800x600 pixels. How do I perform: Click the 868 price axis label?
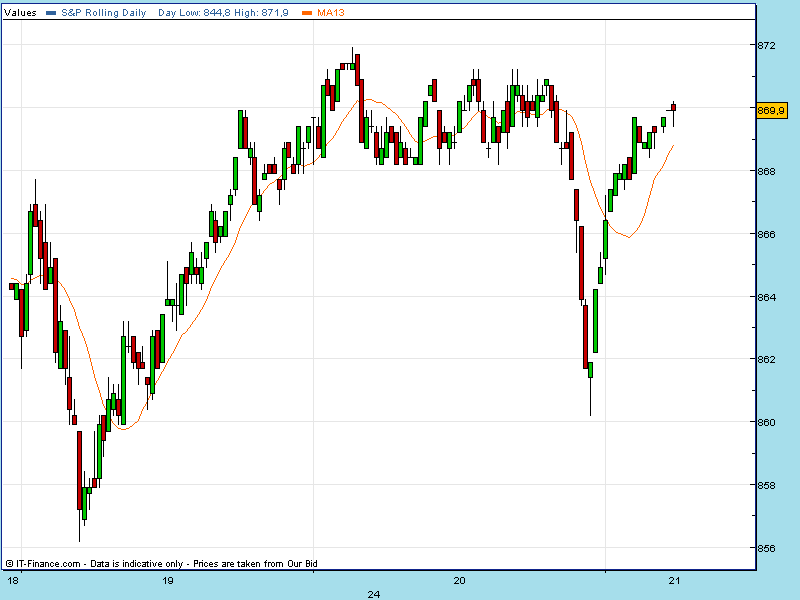[x=766, y=171]
